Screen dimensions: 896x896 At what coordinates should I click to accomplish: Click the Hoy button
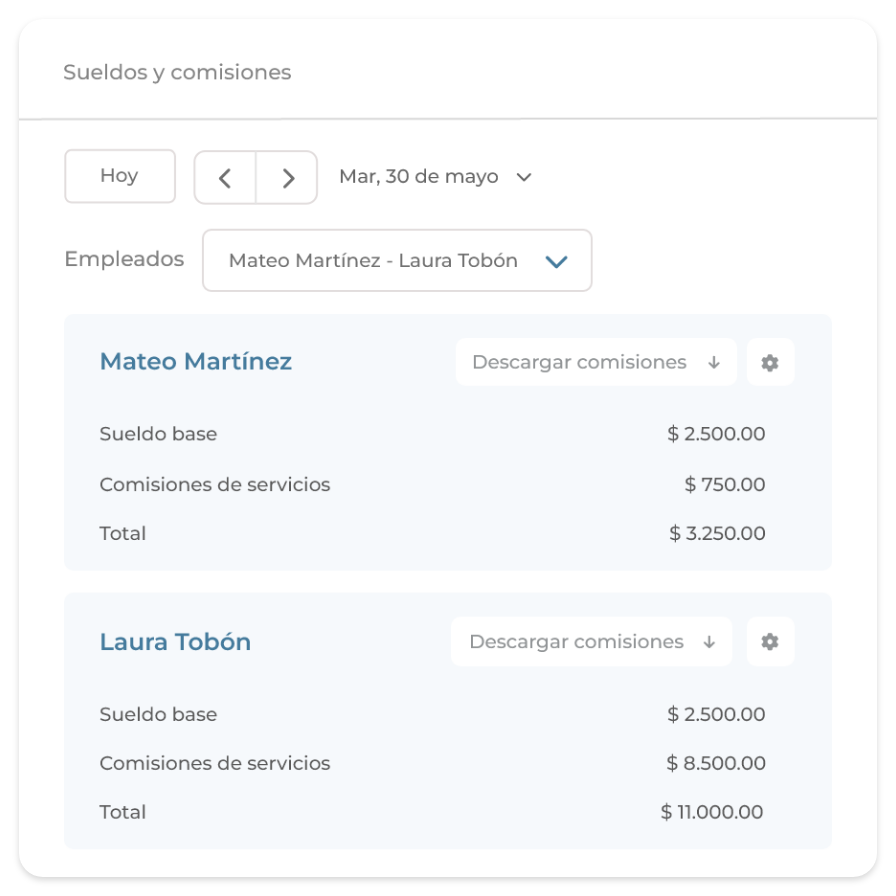[x=120, y=176]
